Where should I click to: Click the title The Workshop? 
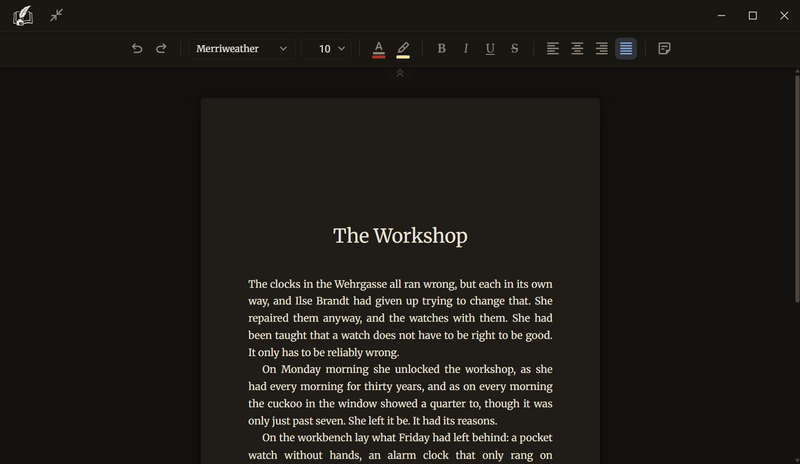click(x=401, y=236)
